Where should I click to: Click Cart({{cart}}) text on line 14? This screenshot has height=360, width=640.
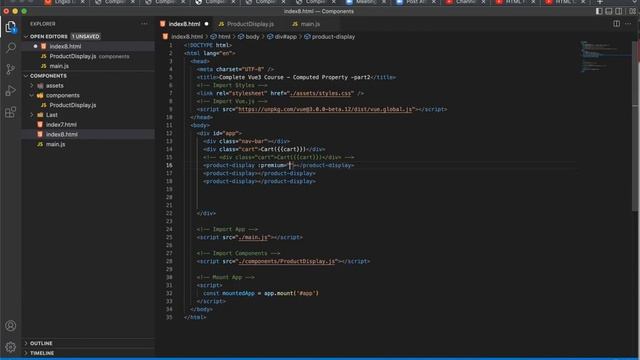(283, 149)
